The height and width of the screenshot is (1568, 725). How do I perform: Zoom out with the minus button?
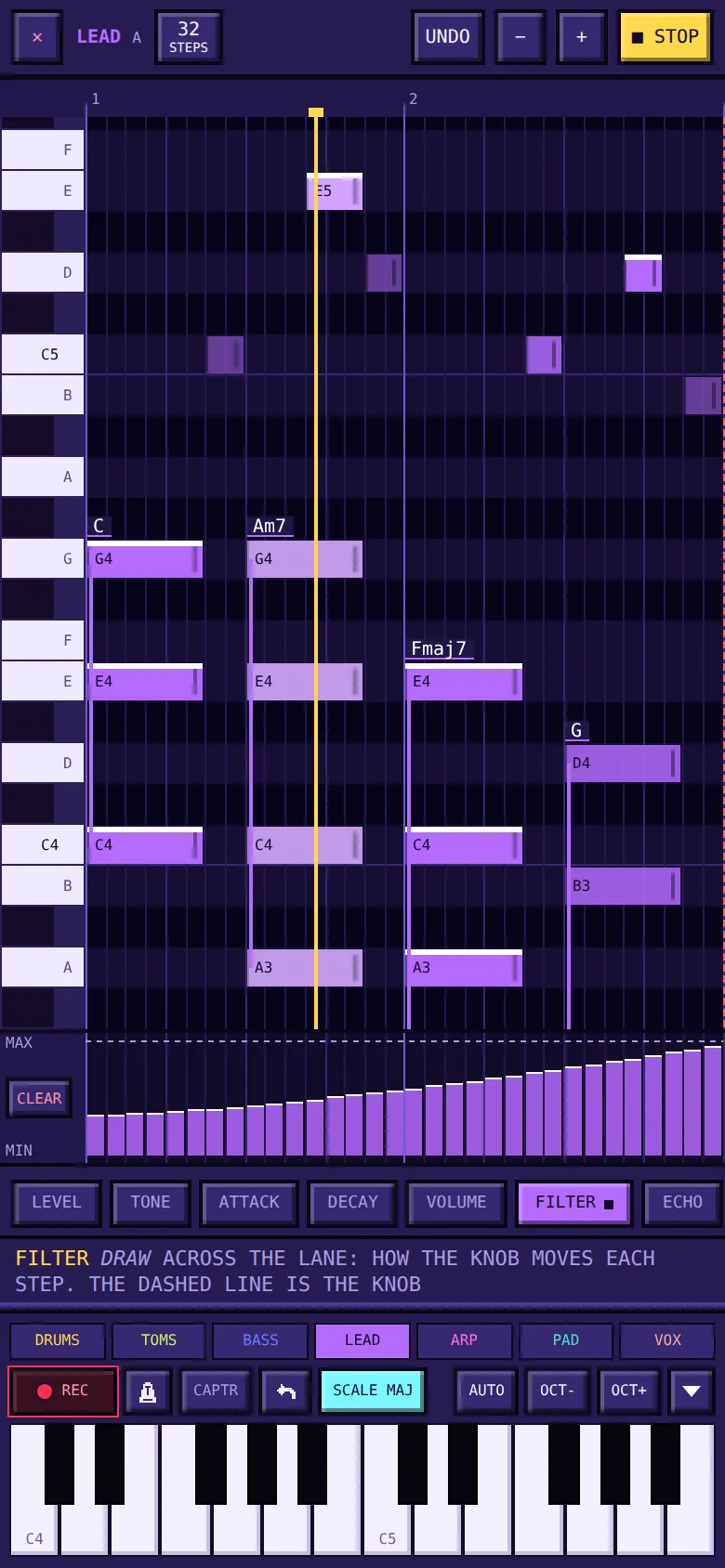pyautogui.click(x=521, y=37)
